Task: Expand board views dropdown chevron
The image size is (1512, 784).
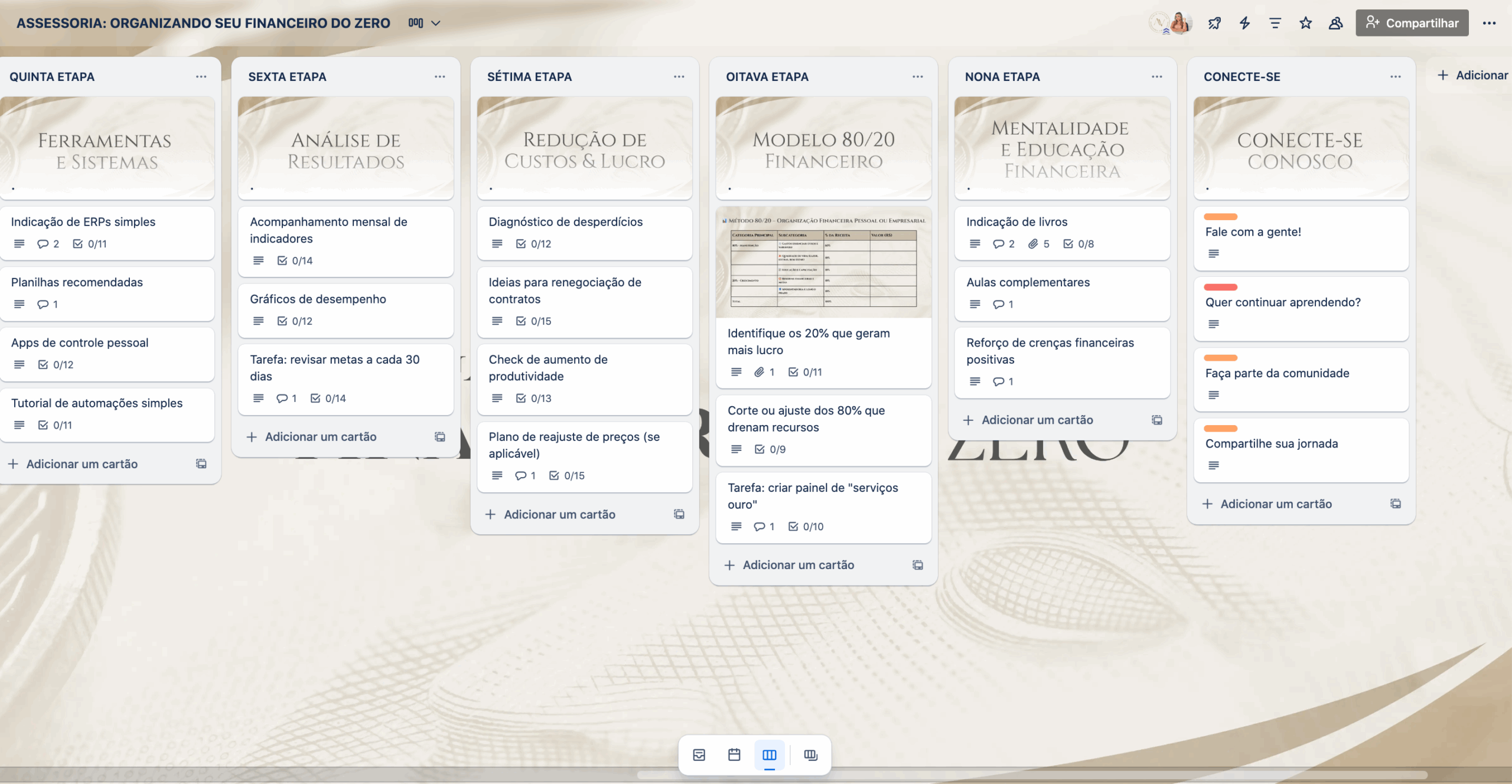Action: pos(436,23)
